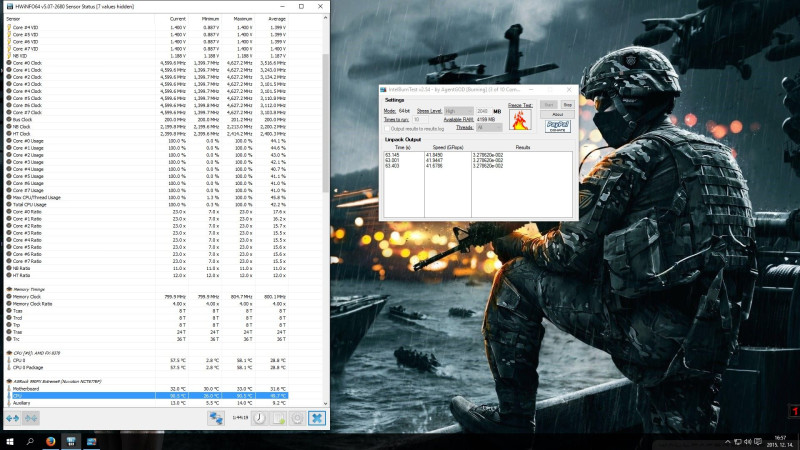Select the CPU 0 Package row
The image size is (800, 450).
146,367
